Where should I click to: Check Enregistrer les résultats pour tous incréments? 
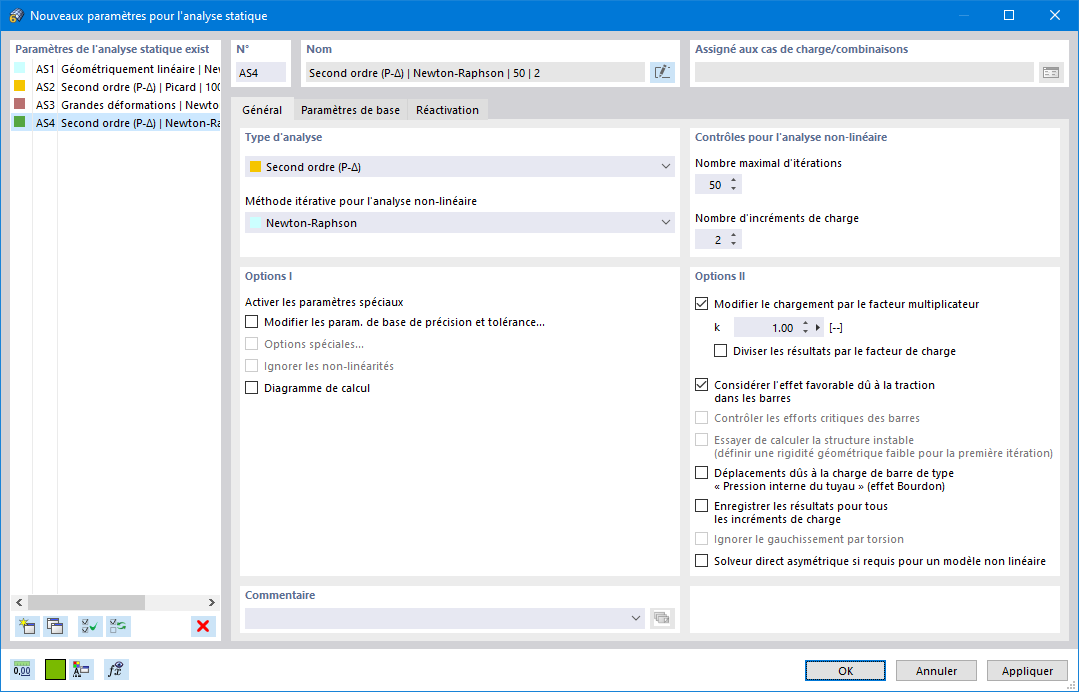[x=701, y=506]
